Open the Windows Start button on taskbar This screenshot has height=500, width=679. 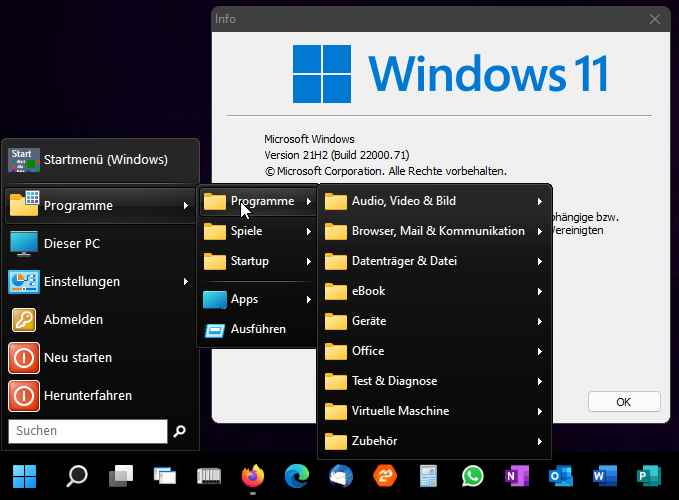tap(25, 476)
